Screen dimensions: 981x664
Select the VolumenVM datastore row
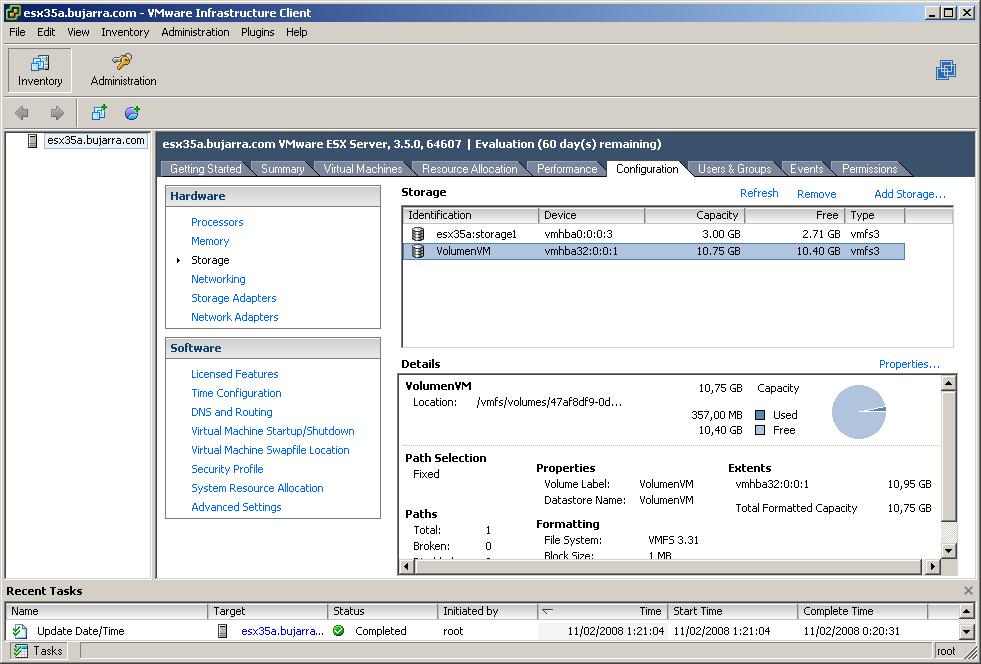coord(654,252)
